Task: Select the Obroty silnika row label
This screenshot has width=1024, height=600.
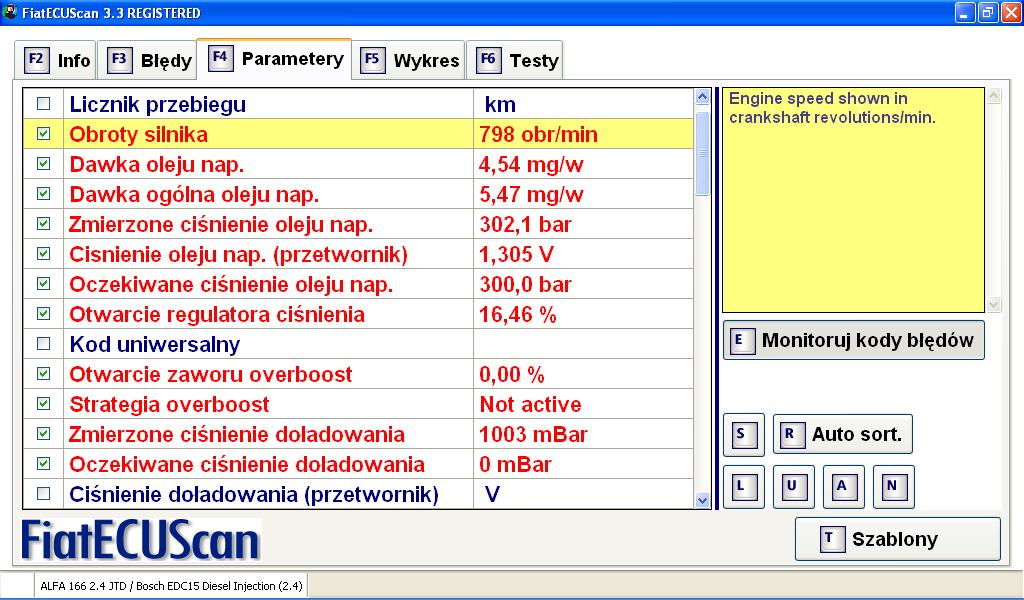Action: tap(138, 134)
